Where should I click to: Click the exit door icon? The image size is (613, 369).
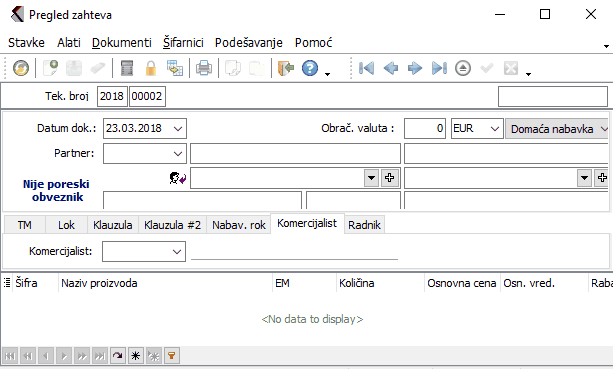click(286, 68)
